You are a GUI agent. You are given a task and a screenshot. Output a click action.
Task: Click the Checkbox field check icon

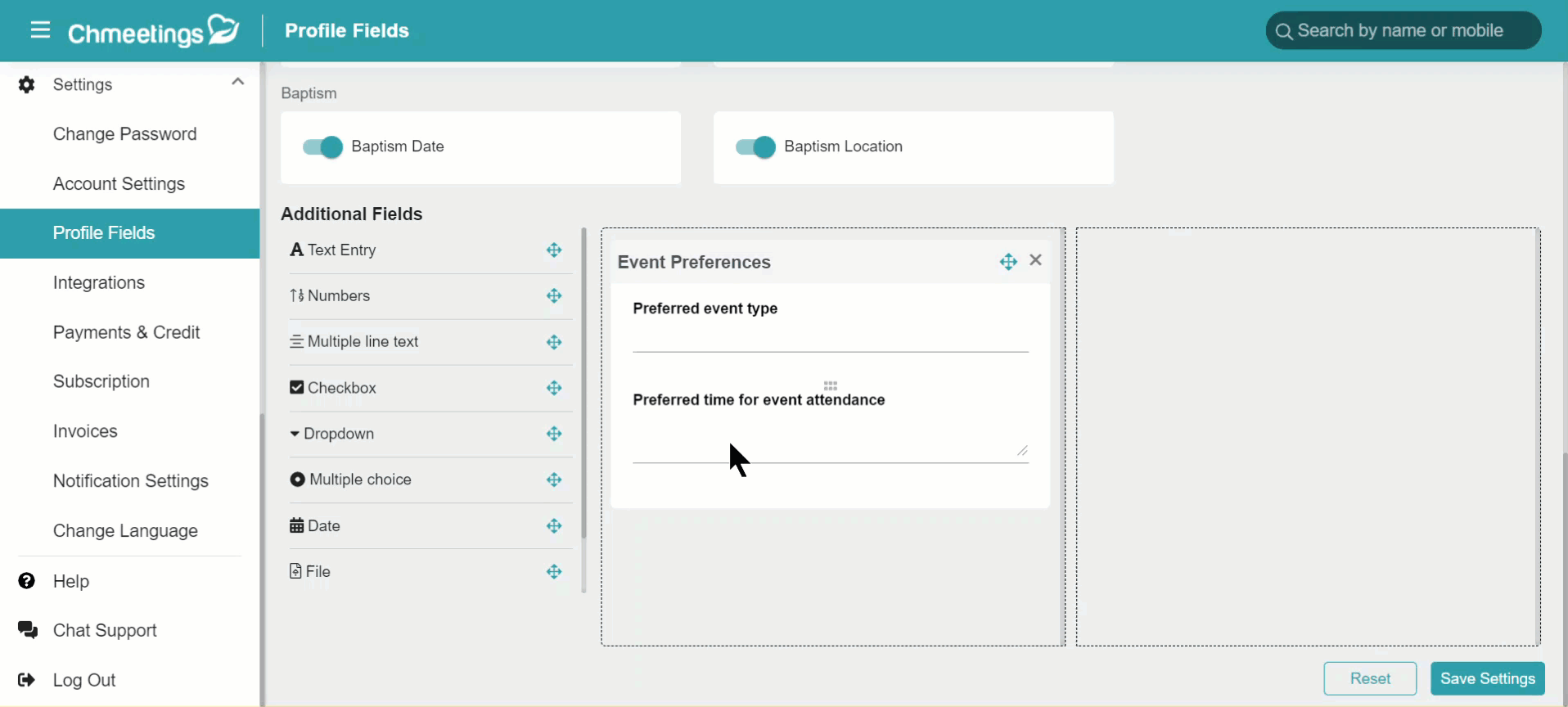click(296, 387)
